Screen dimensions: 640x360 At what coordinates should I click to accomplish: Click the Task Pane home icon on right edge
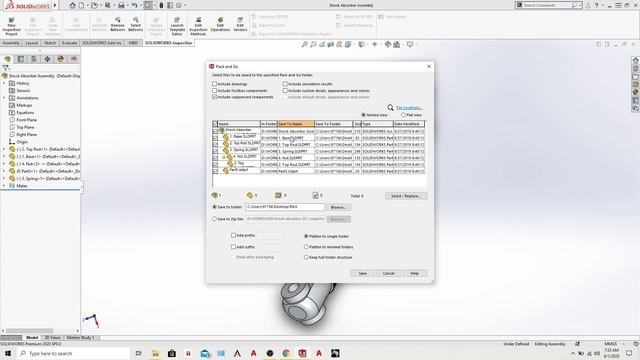click(636, 60)
